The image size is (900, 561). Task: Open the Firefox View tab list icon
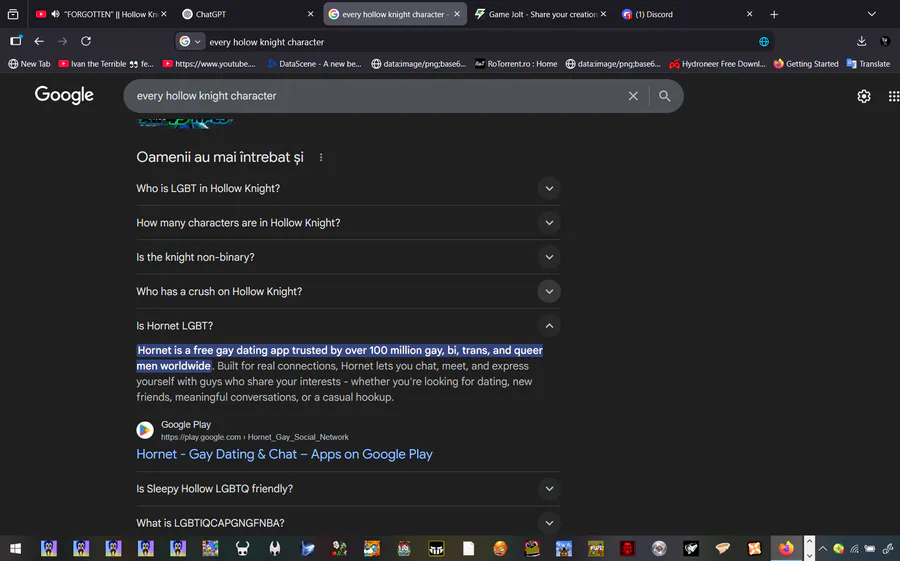point(13,14)
